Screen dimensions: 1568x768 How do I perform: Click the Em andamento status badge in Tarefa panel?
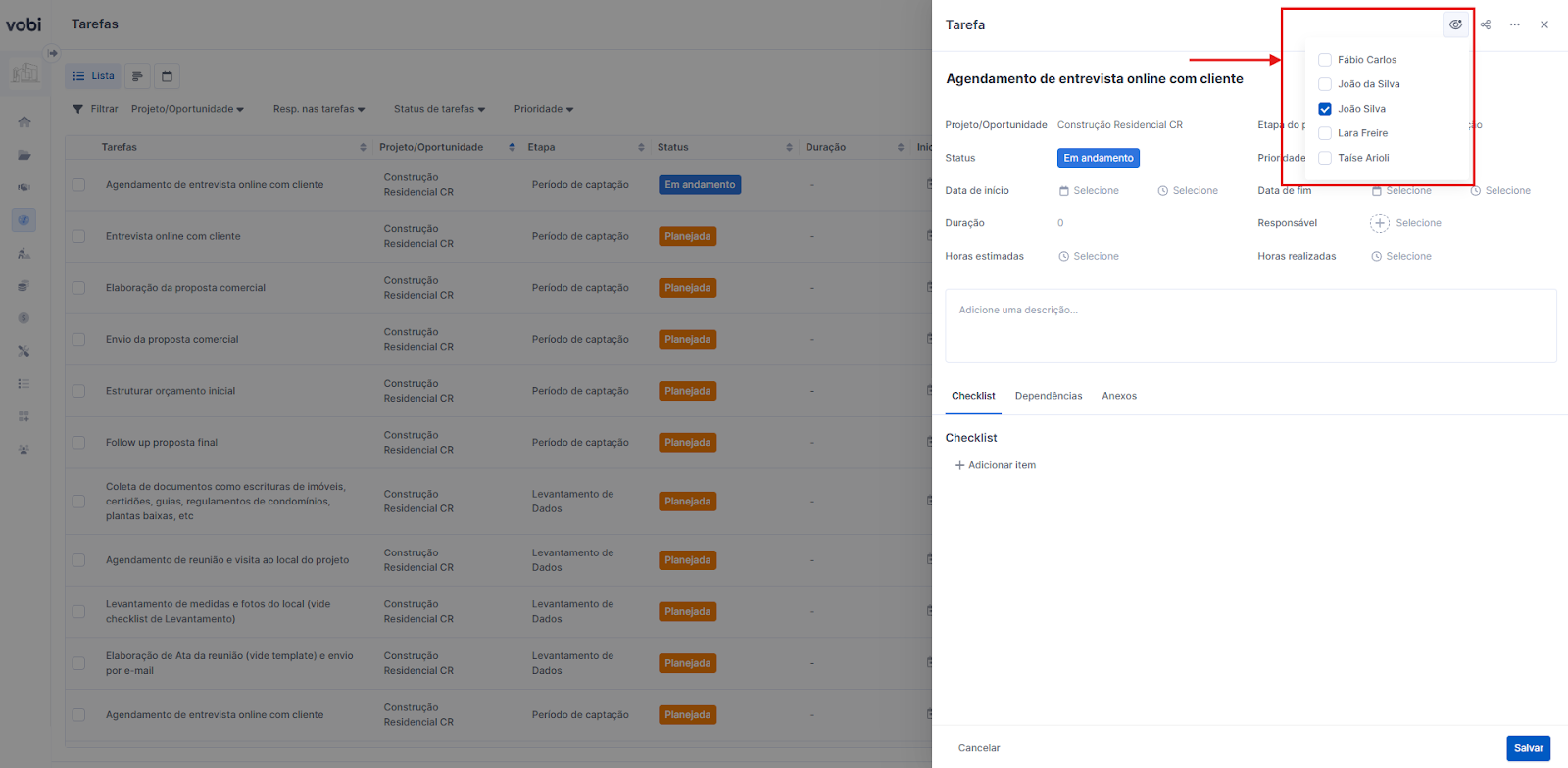[1099, 158]
